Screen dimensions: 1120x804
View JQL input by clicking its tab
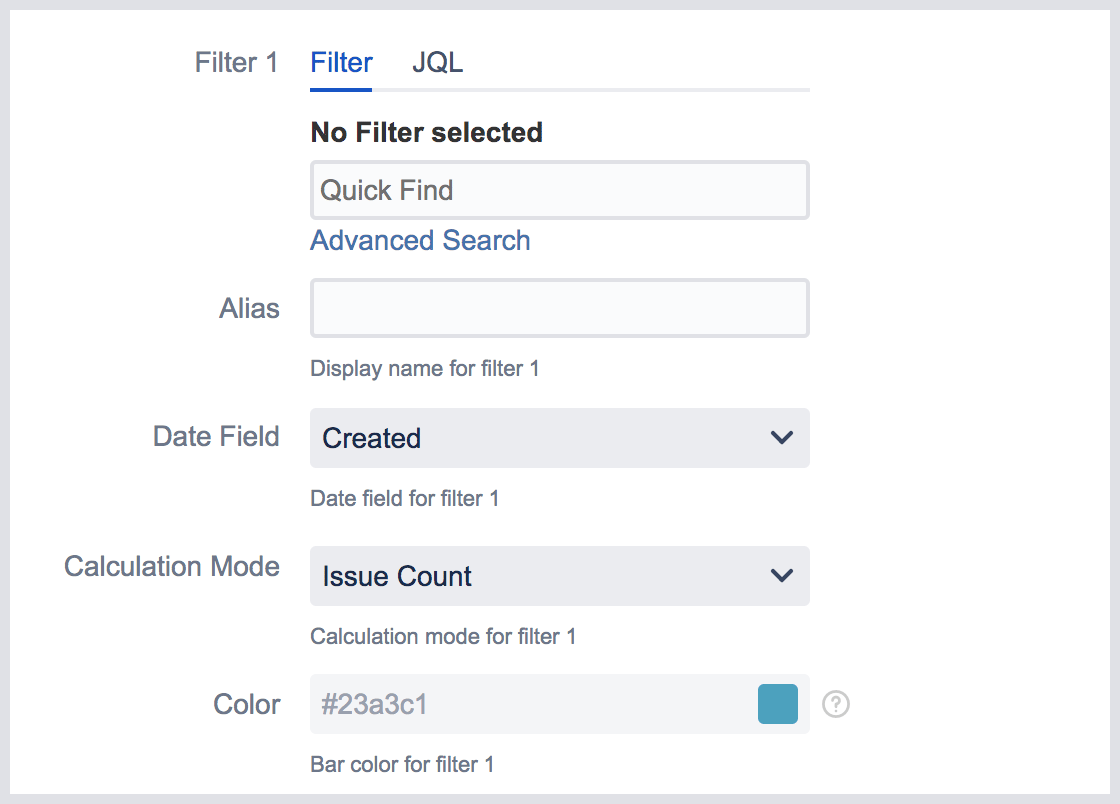tap(437, 62)
